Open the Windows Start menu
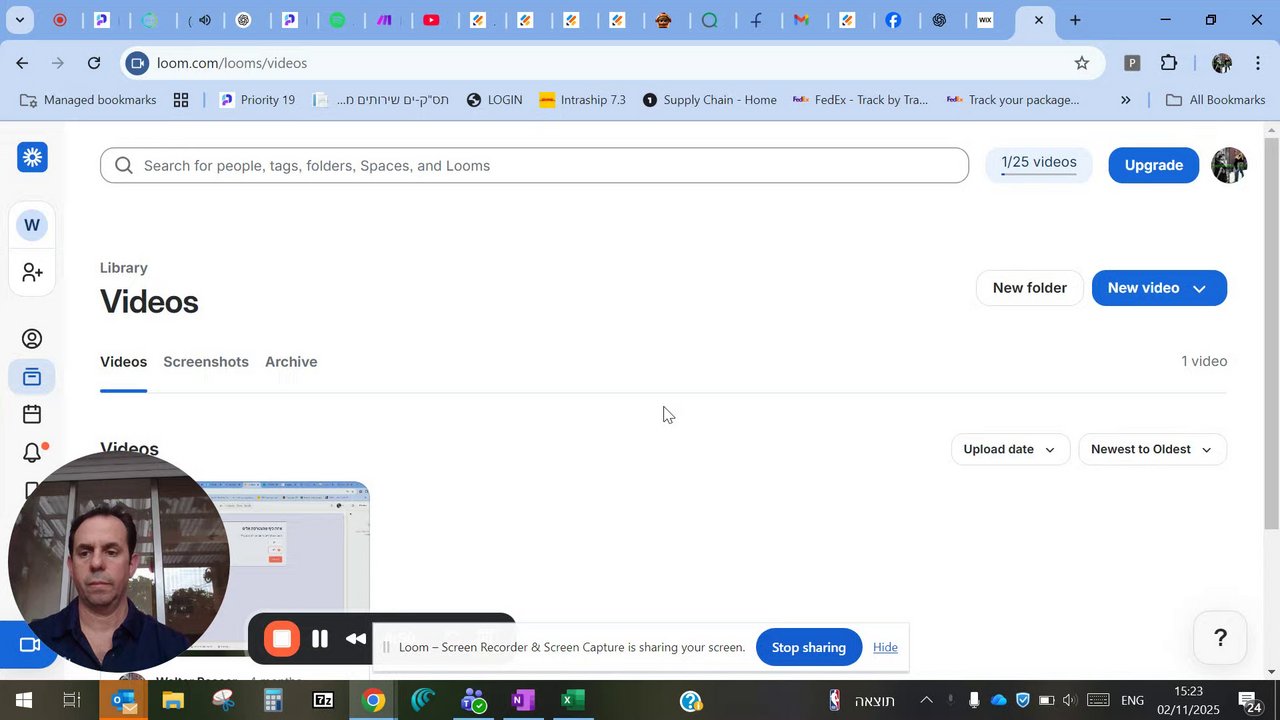This screenshot has height=720, width=1280. (22, 701)
